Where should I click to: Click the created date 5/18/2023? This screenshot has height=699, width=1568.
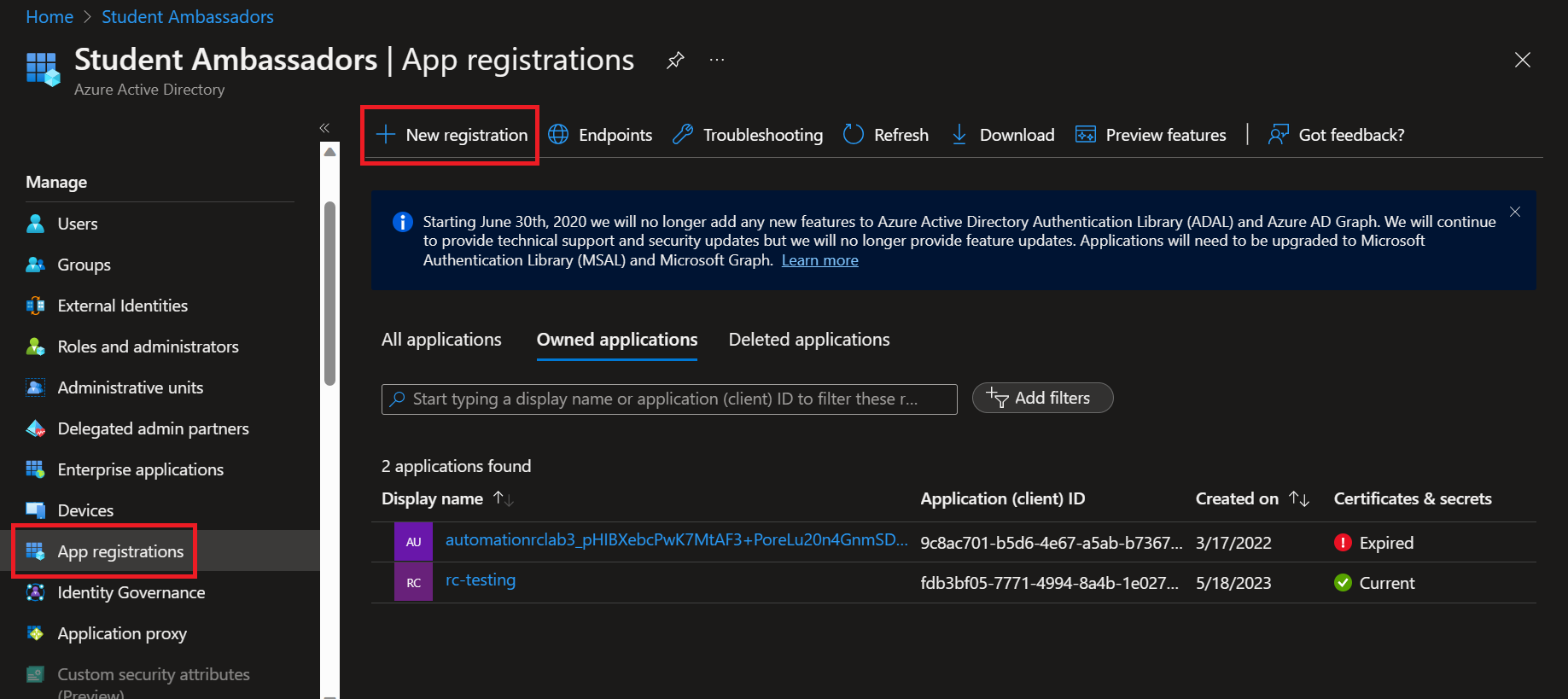[1233, 583]
